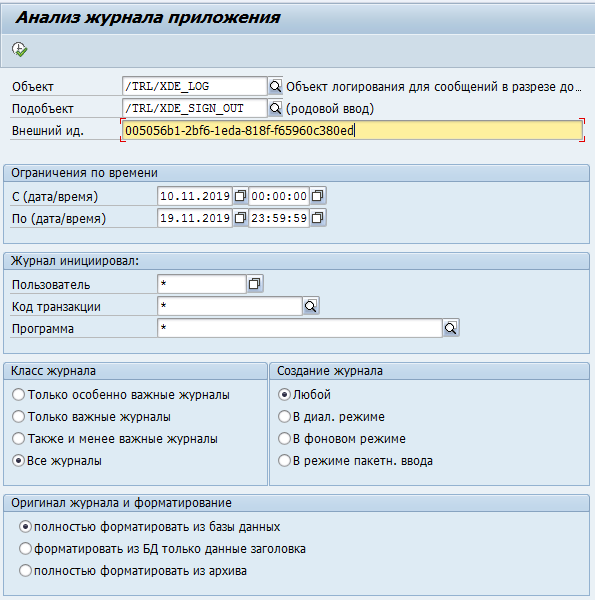Click into the Внешний ид. input field

352,130
